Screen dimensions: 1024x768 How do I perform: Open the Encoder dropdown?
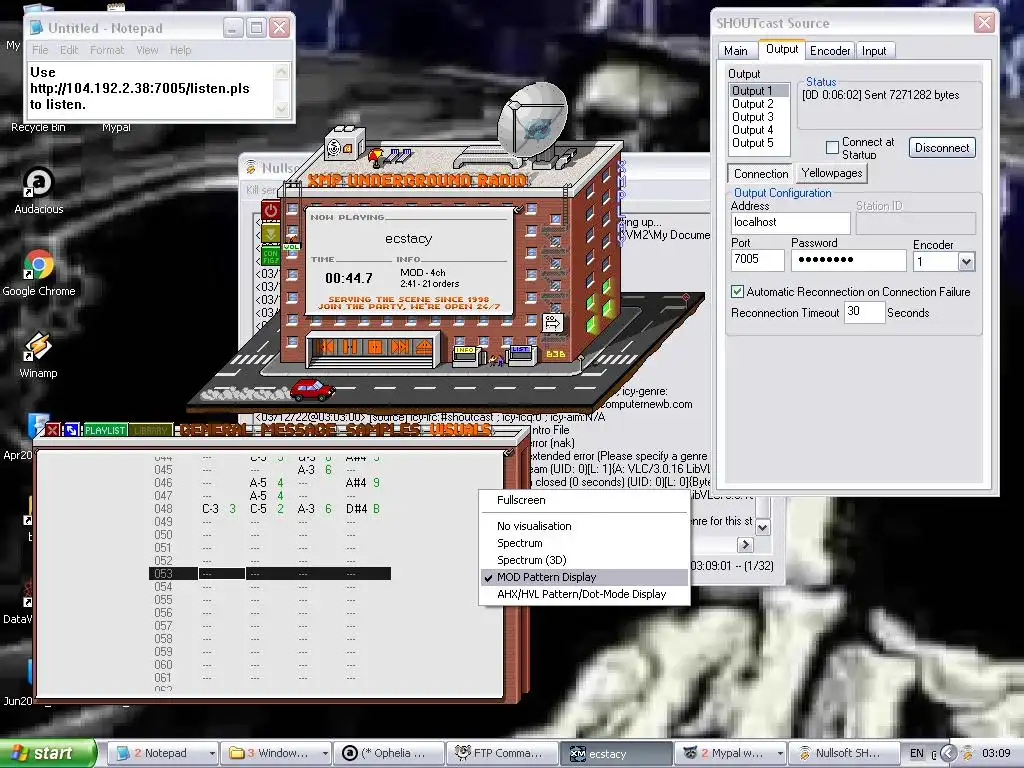point(966,262)
